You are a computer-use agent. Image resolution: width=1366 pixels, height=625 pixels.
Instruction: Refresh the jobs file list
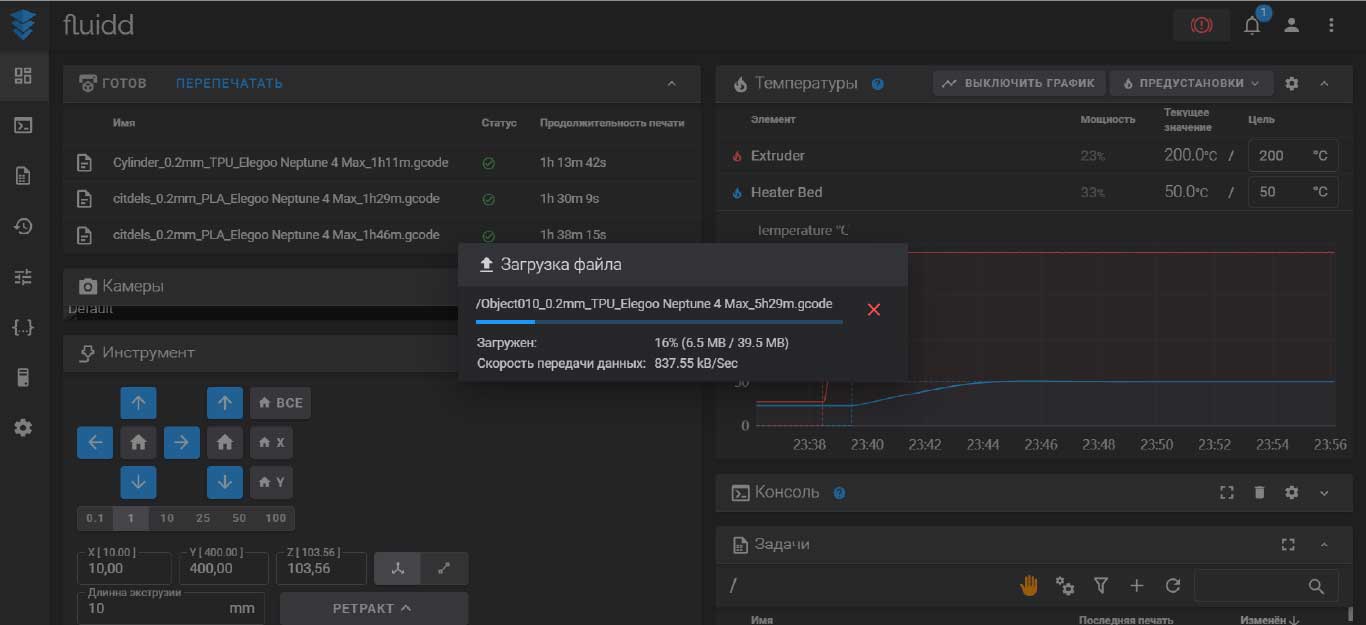coord(1173,586)
